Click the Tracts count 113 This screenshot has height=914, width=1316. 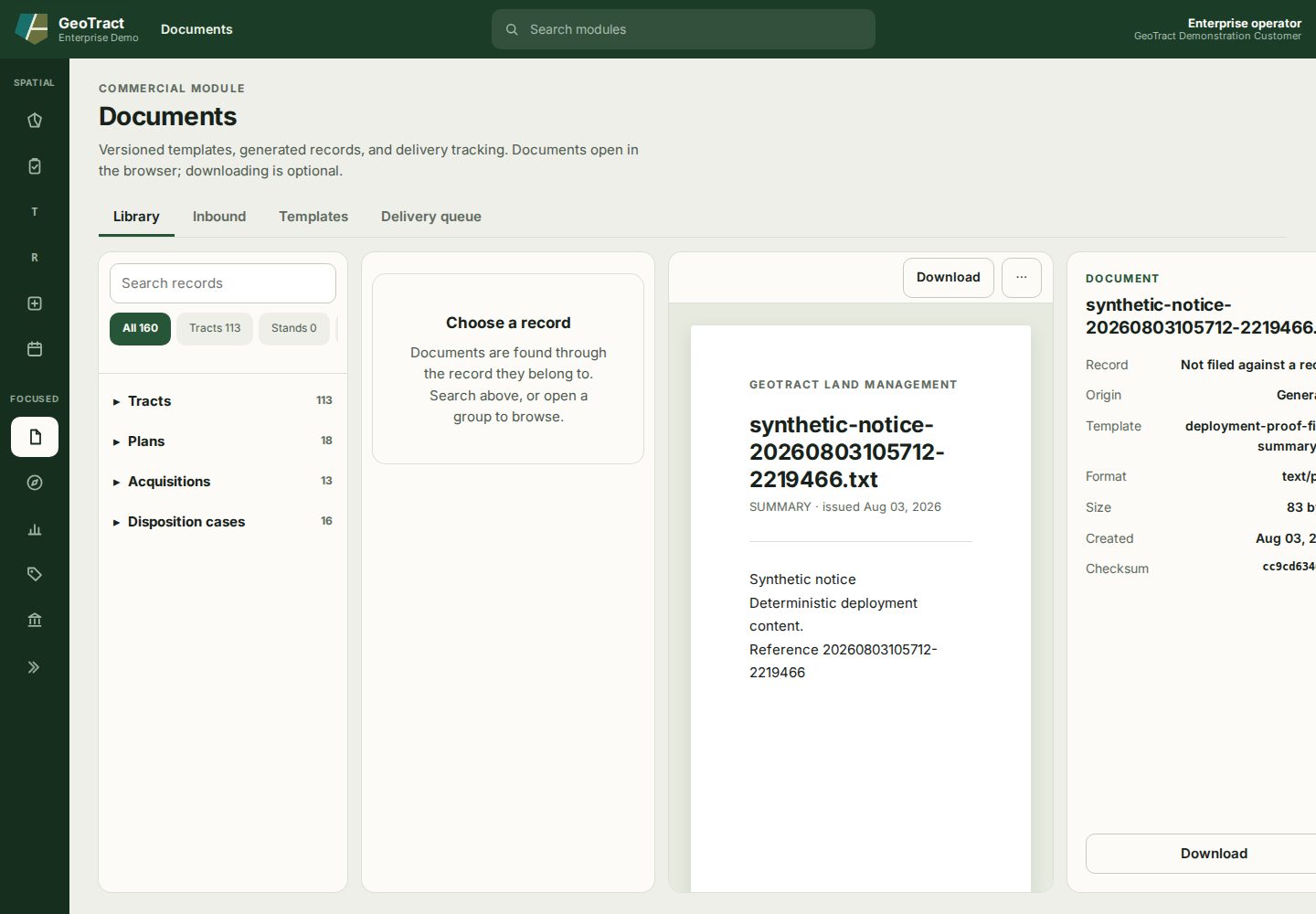324,400
